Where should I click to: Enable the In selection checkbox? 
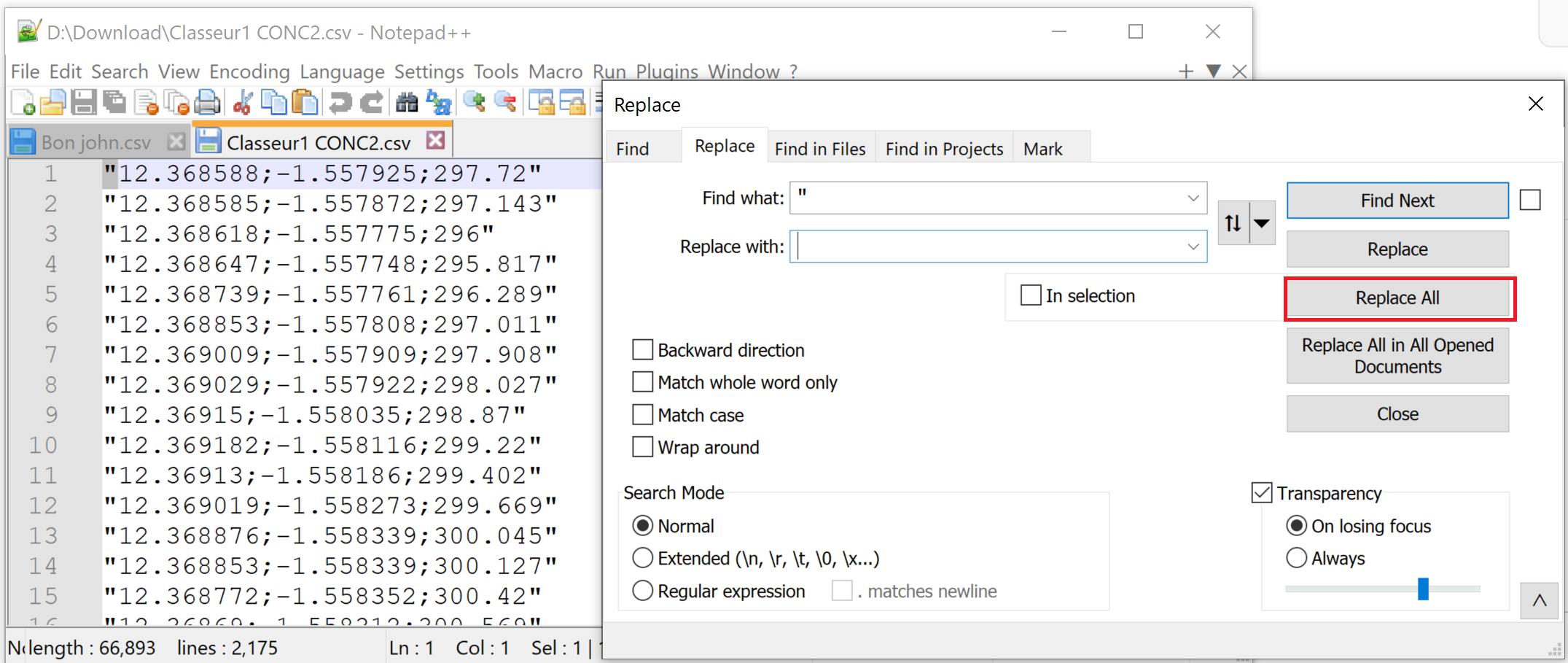tap(1031, 295)
